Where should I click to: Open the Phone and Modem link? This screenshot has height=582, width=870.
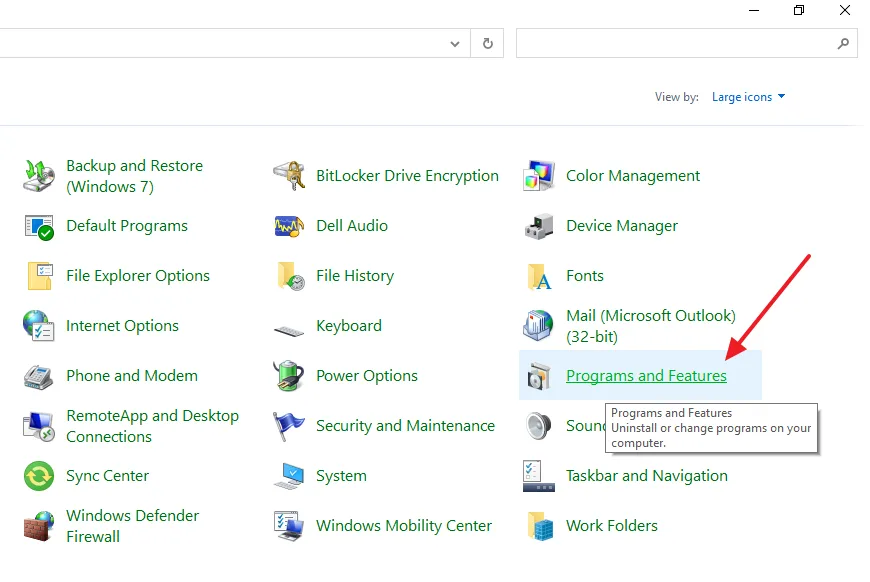pos(131,376)
